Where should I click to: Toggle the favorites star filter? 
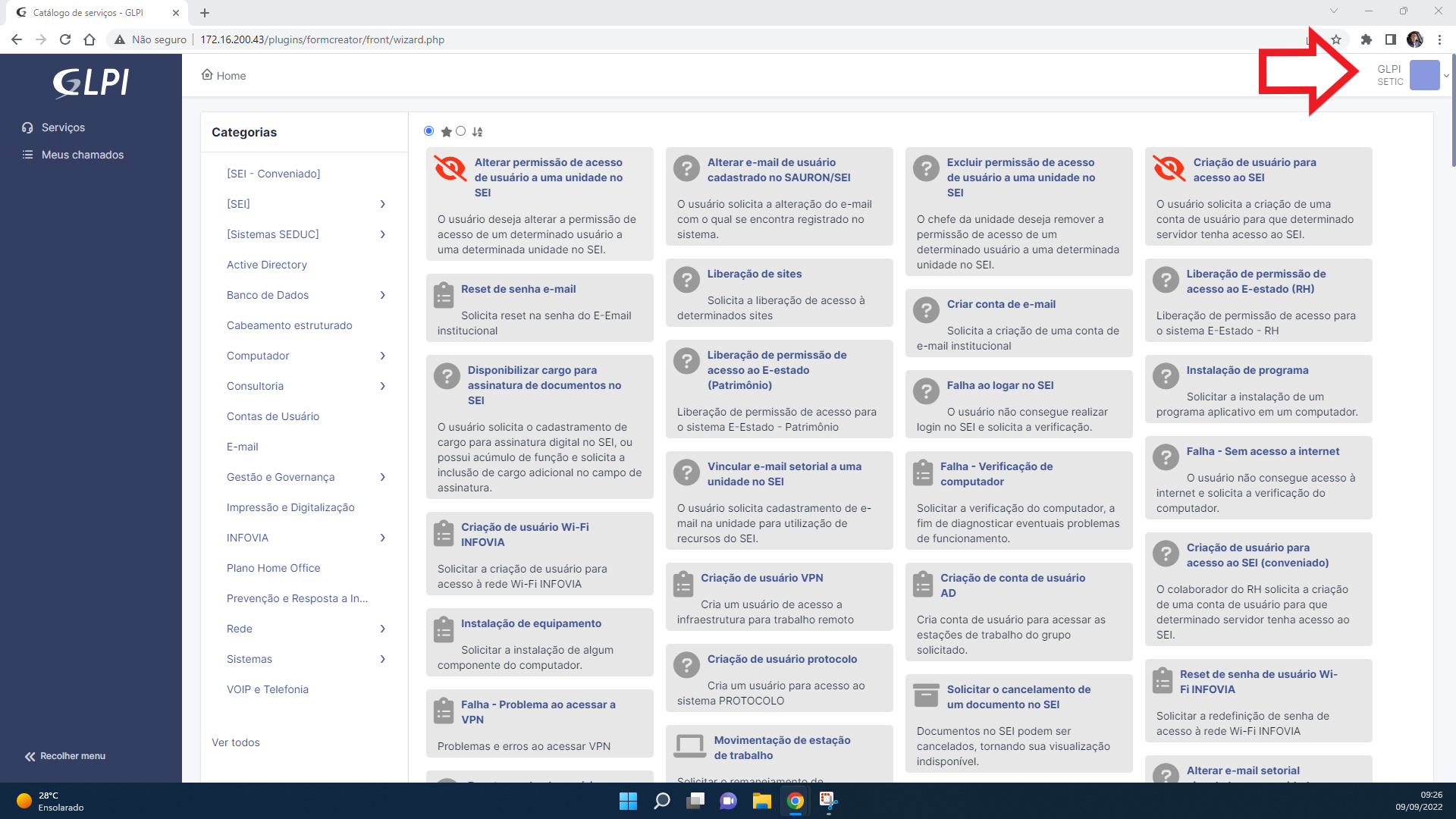point(447,131)
